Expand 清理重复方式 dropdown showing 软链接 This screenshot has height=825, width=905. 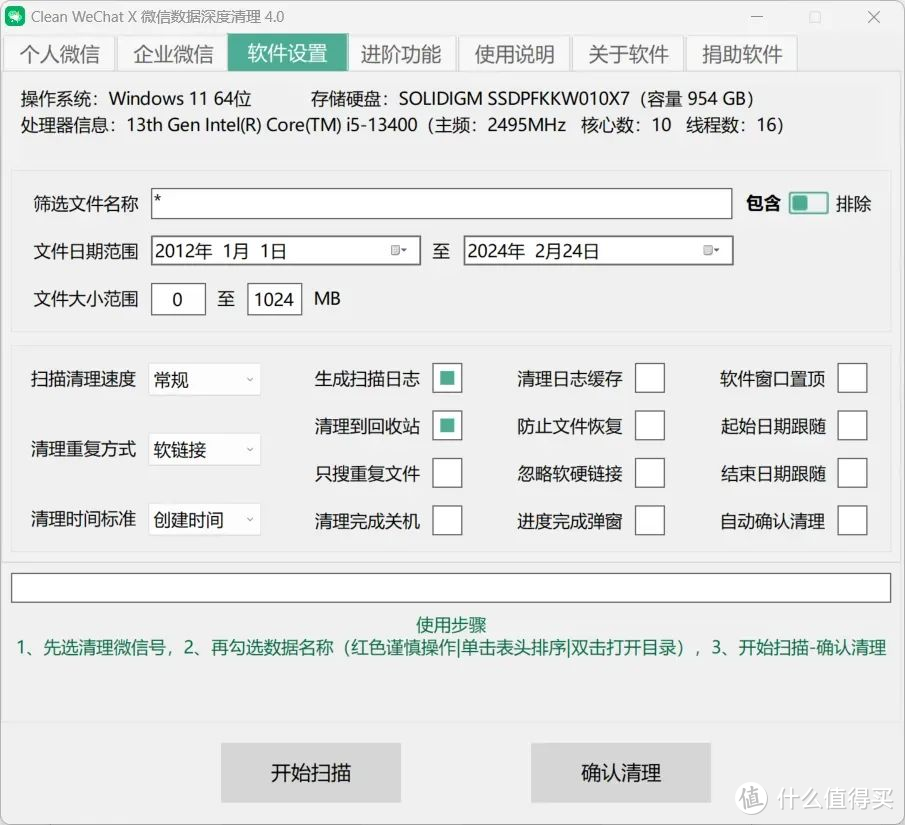tap(204, 449)
